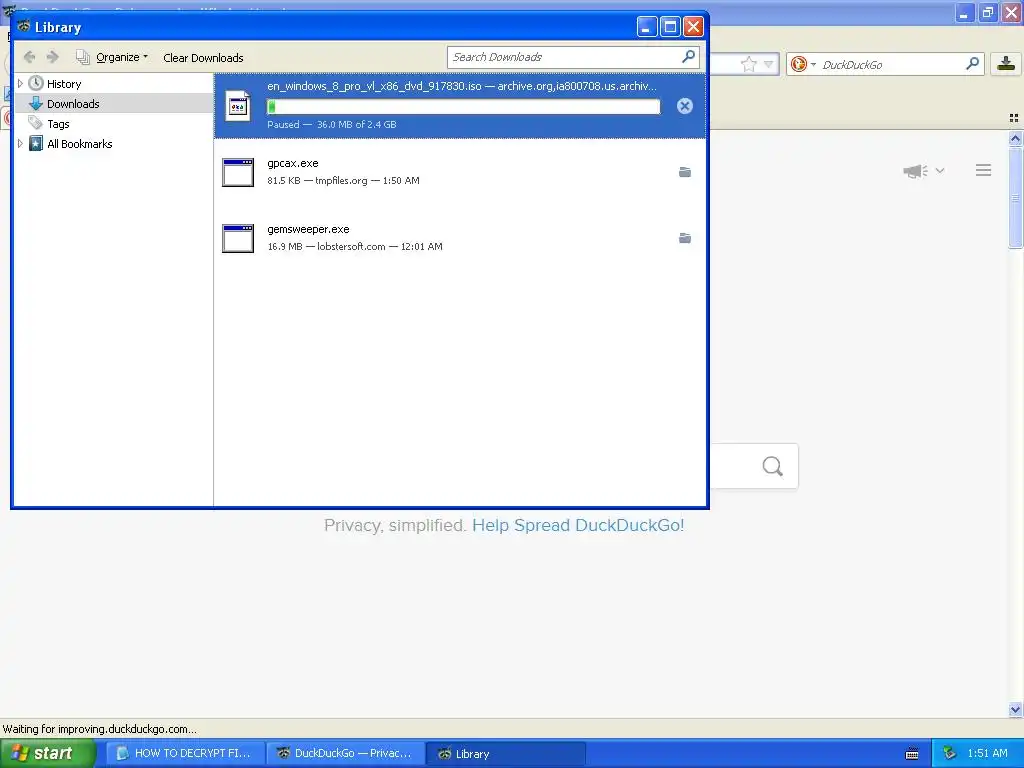Viewport: 1024px width, 768px height.
Task: Select the gpcax.exe download entry
Action: click(x=460, y=172)
